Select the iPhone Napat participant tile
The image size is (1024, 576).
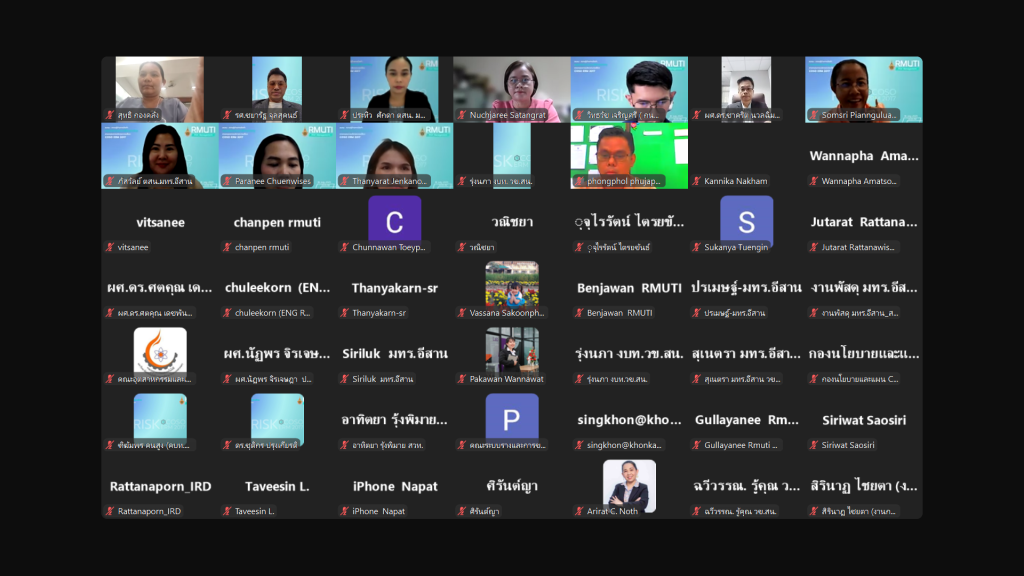[394, 487]
